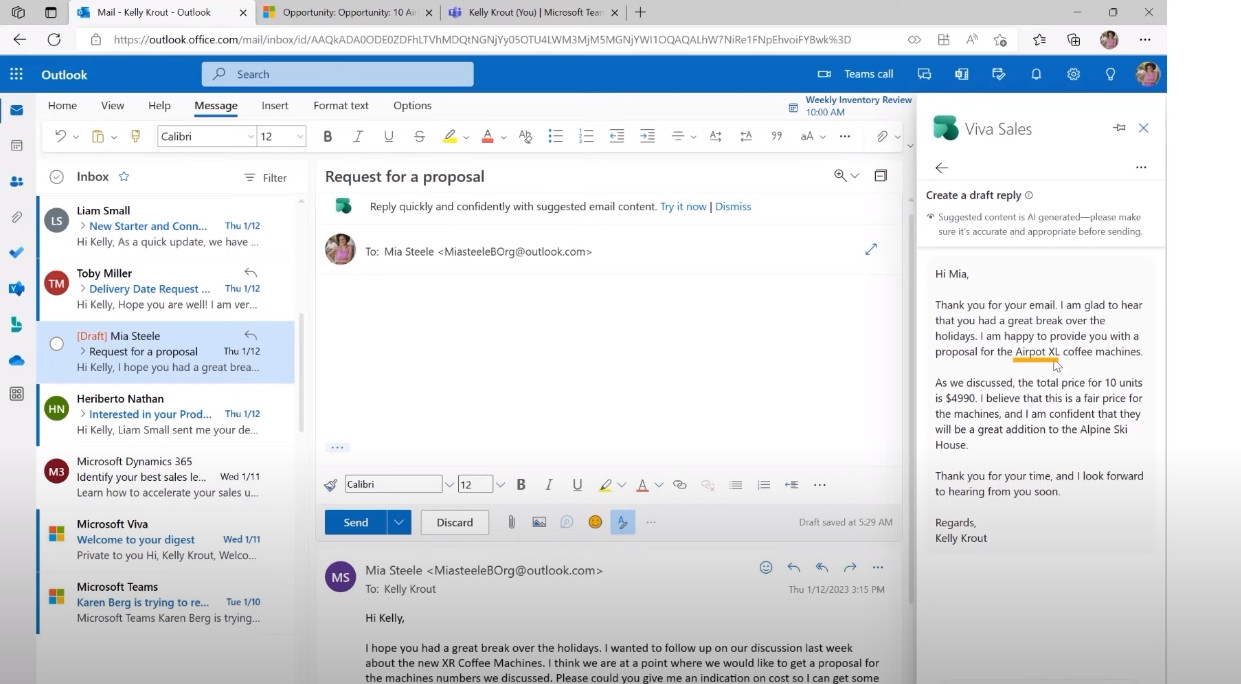This screenshot has height=684, width=1241.
Task: Switch to the Opportunity browser tab
Action: [347, 12]
